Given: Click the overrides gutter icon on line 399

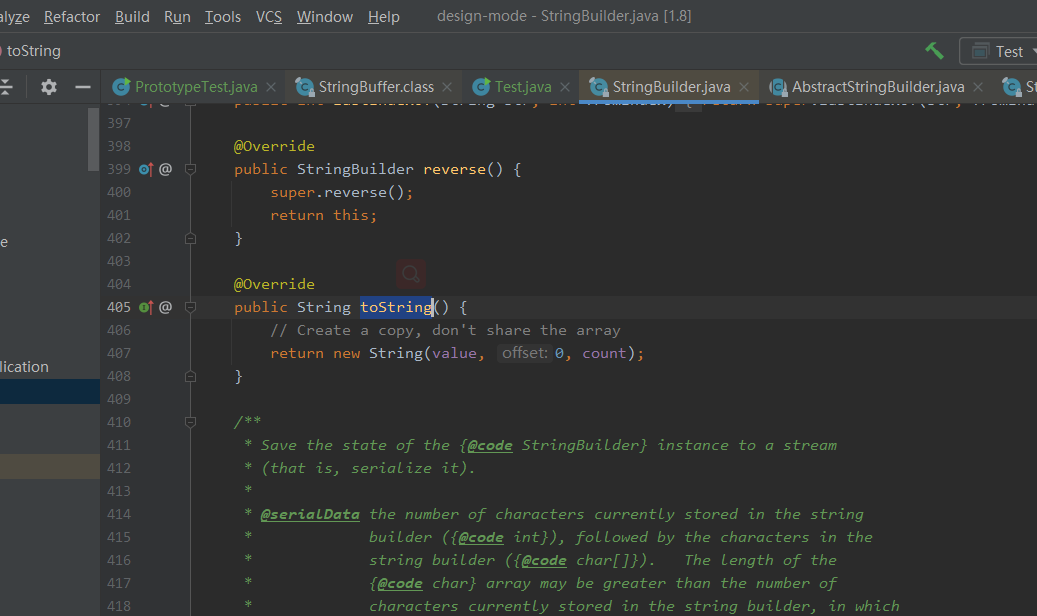Looking at the screenshot, I should [x=146, y=169].
